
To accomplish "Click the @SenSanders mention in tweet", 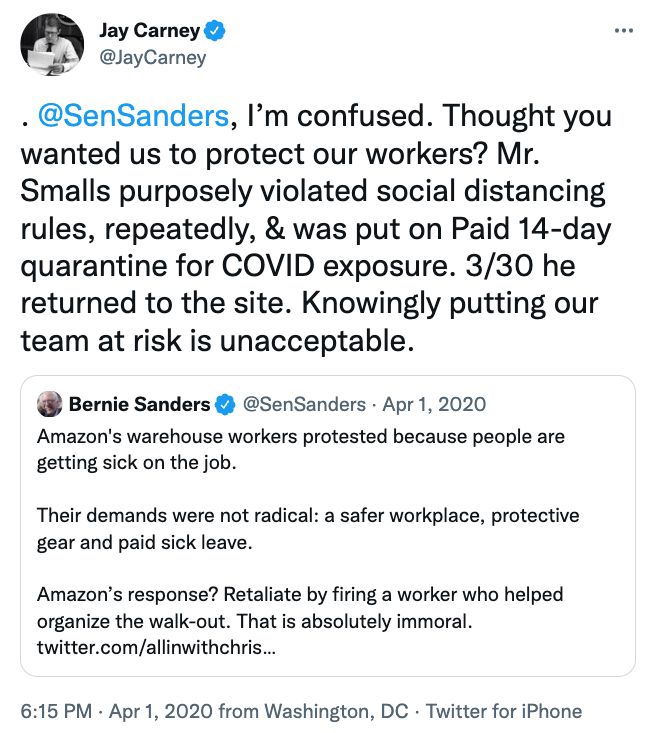I will [132, 116].
